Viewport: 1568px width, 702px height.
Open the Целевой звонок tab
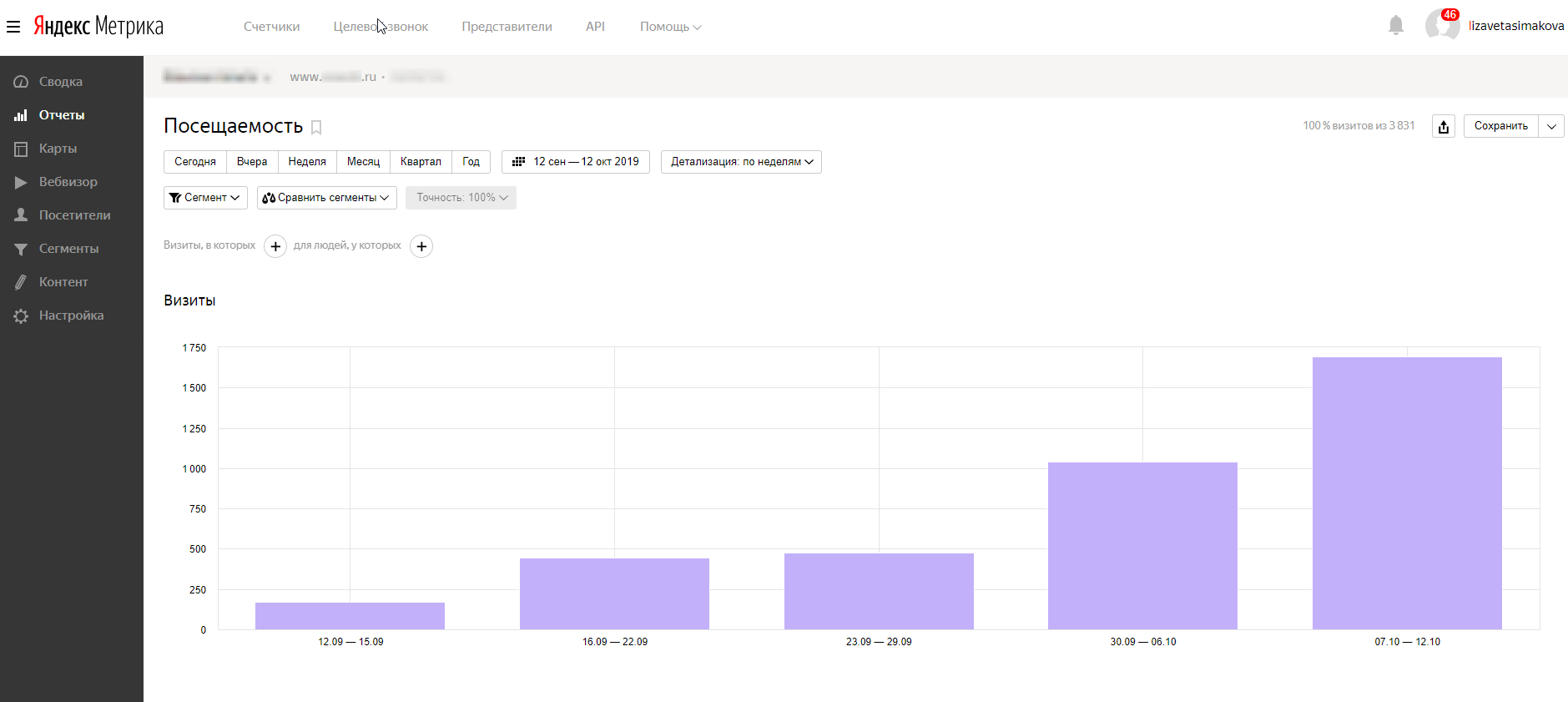[x=381, y=27]
